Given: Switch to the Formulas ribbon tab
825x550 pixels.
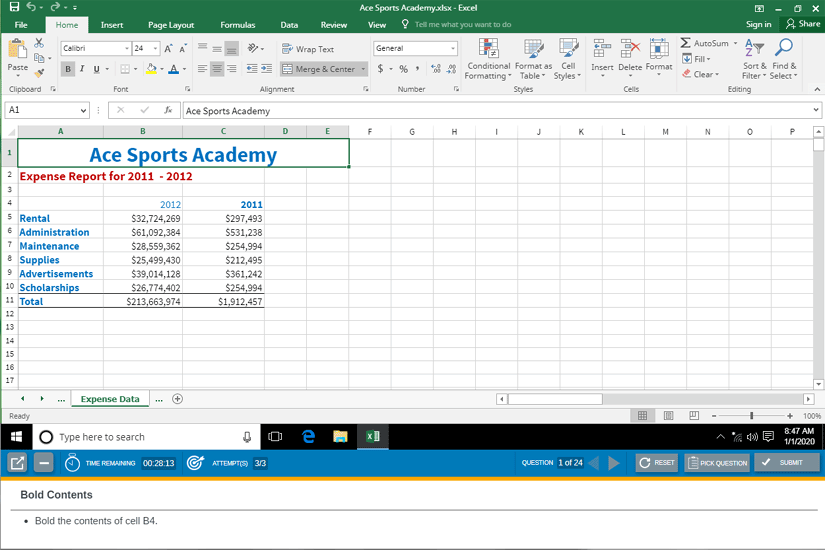Looking at the screenshot, I should pyautogui.click(x=237, y=24).
